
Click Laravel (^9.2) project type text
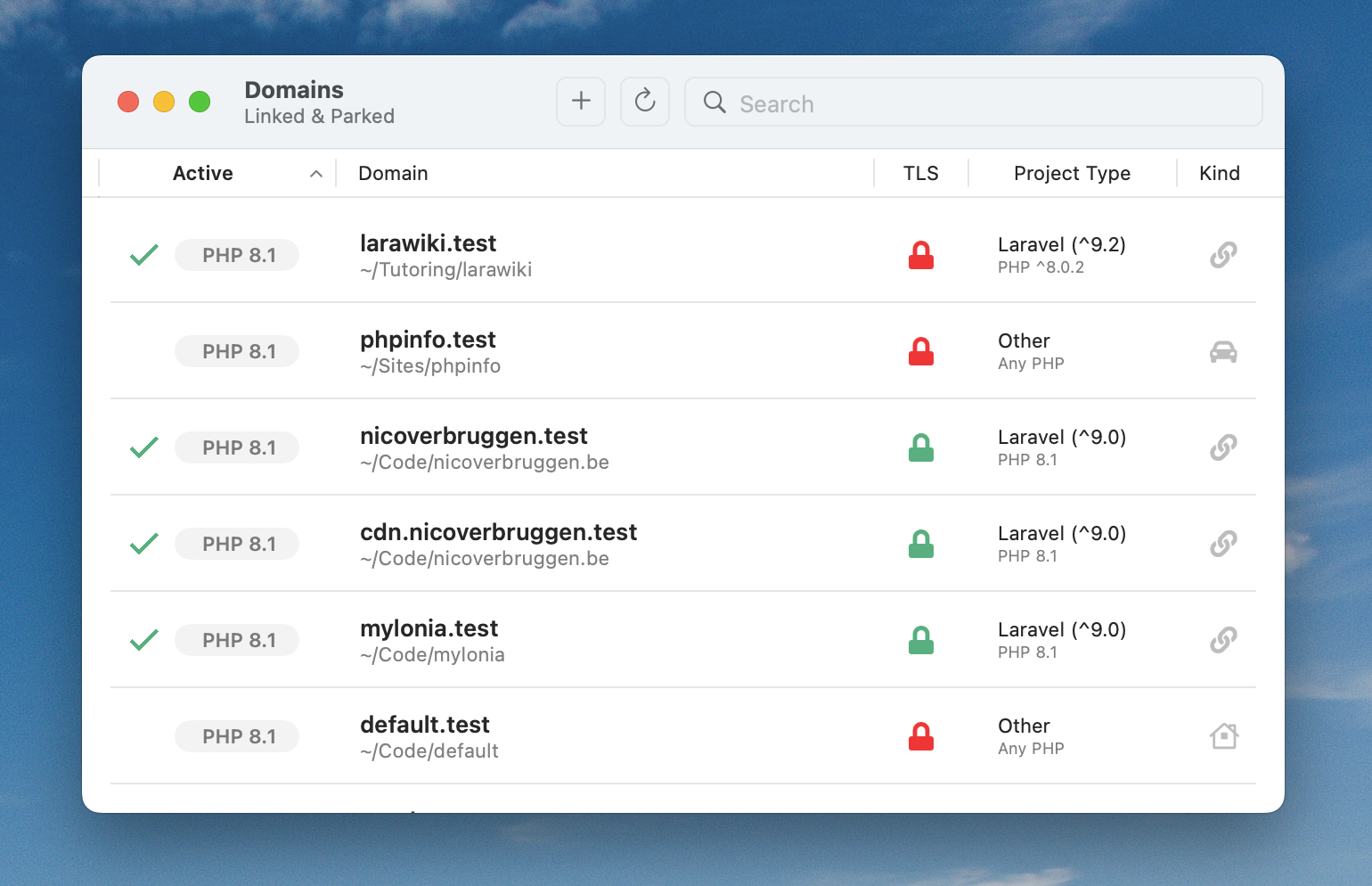(x=1061, y=245)
